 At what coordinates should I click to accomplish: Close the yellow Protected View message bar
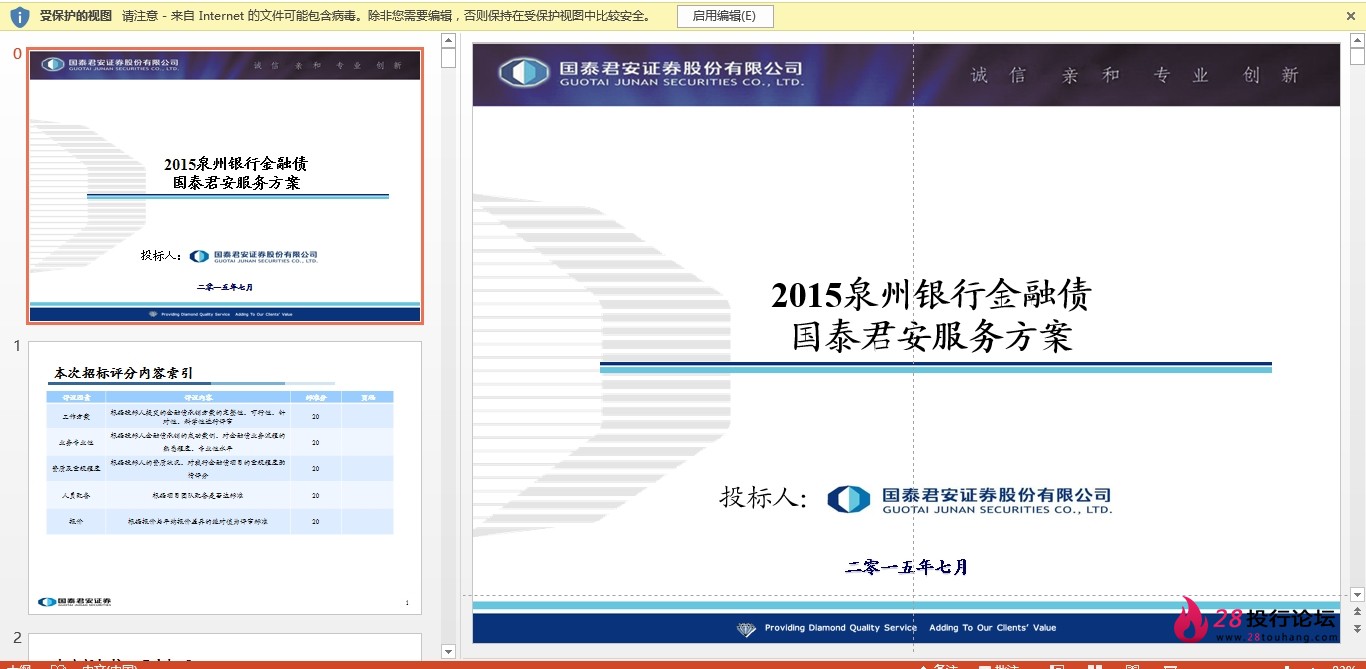click(1352, 16)
